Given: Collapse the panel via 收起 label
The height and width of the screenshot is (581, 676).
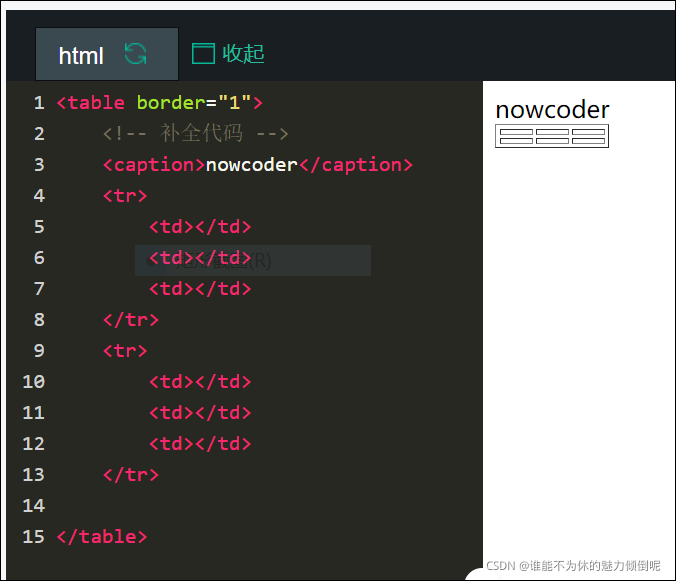Looking at the screenshot, I should 243,54.
